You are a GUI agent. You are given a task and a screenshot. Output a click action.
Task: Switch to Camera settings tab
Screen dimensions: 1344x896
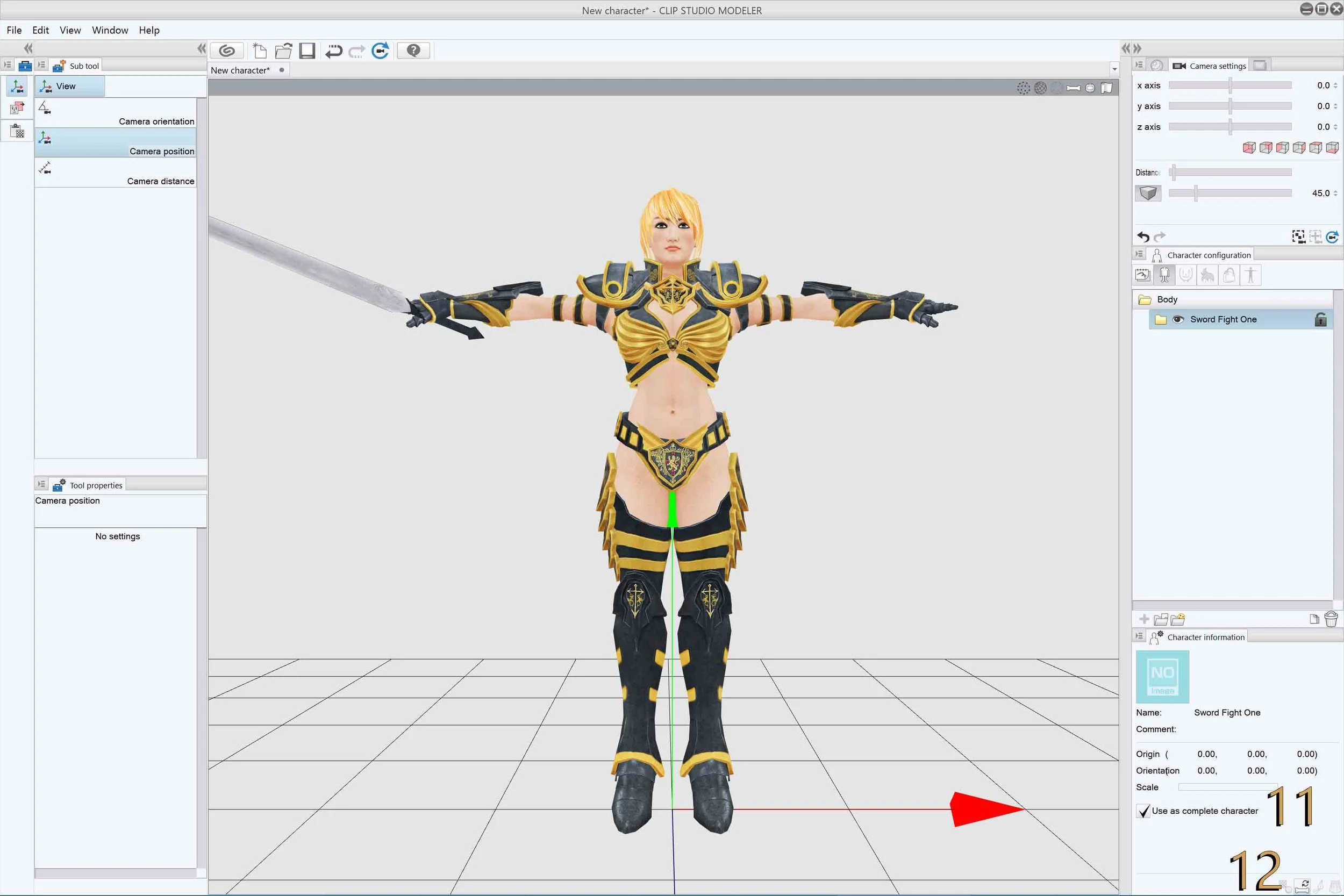[x=1209, y=66]
